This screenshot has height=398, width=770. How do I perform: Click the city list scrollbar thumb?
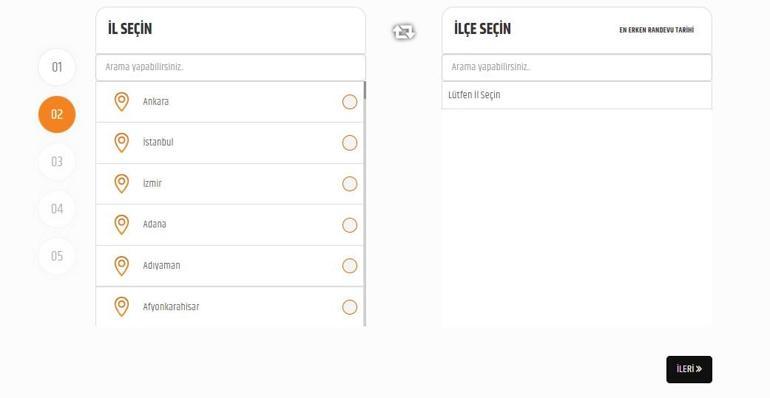pos(364,90)
